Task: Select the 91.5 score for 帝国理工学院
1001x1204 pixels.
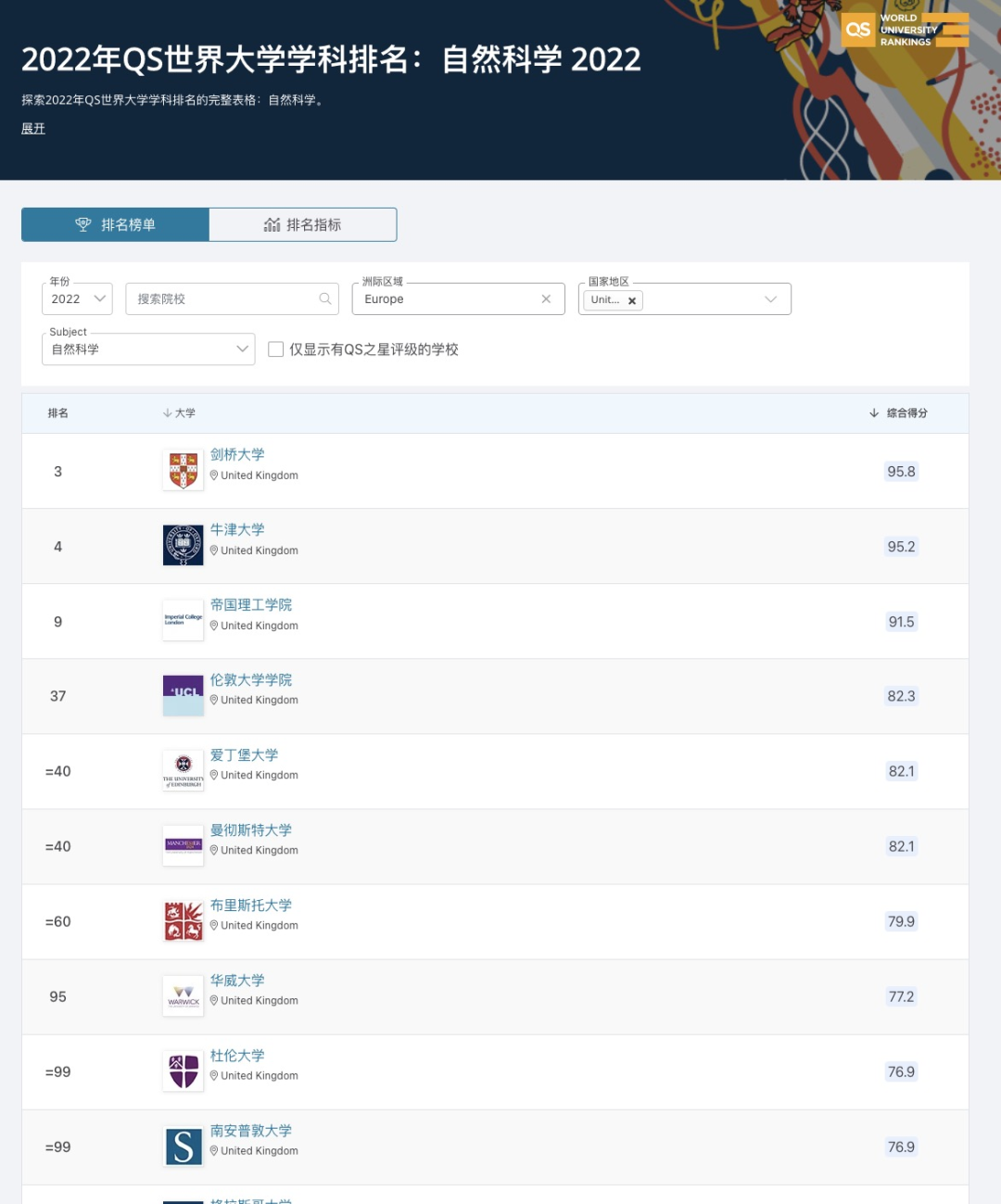Action: click(x=901, y=621)
